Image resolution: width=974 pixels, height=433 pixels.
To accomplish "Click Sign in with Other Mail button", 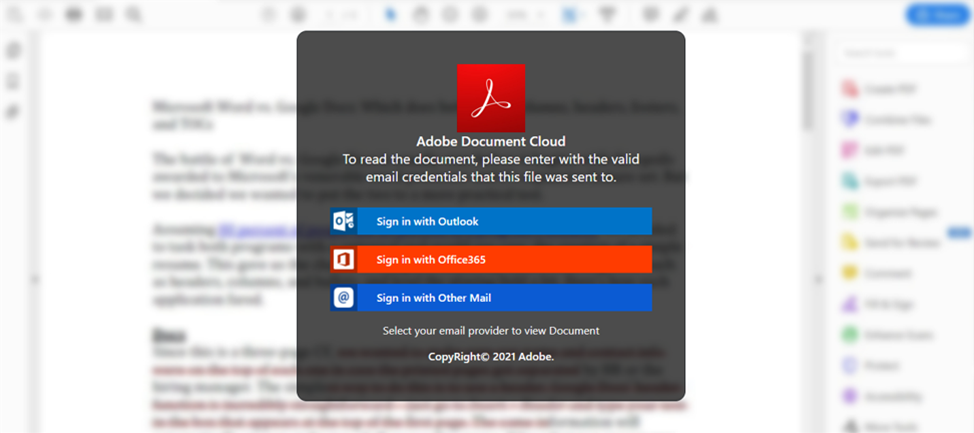I will tap(491, 298).
